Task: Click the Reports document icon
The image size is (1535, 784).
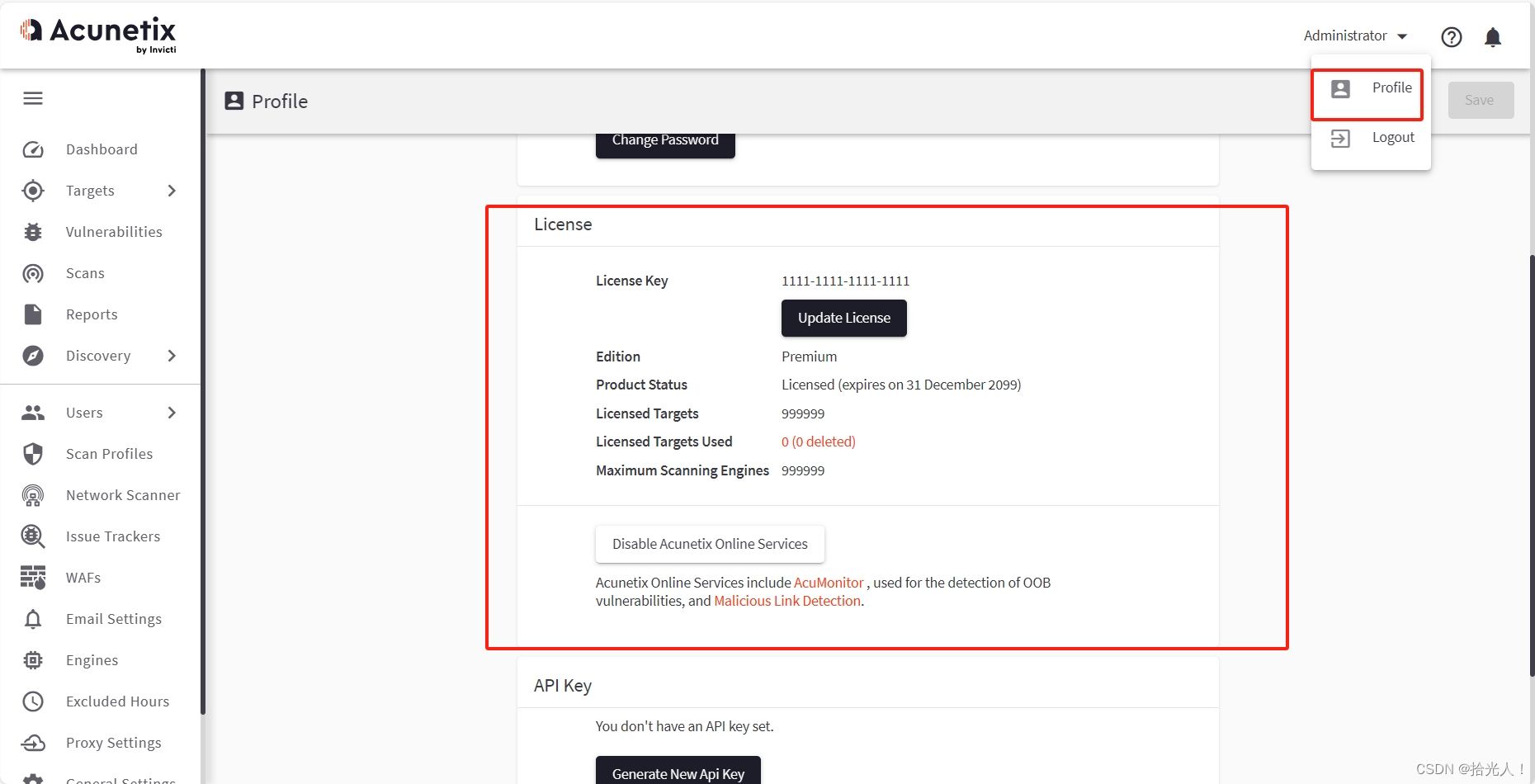Action: point(33,314)
